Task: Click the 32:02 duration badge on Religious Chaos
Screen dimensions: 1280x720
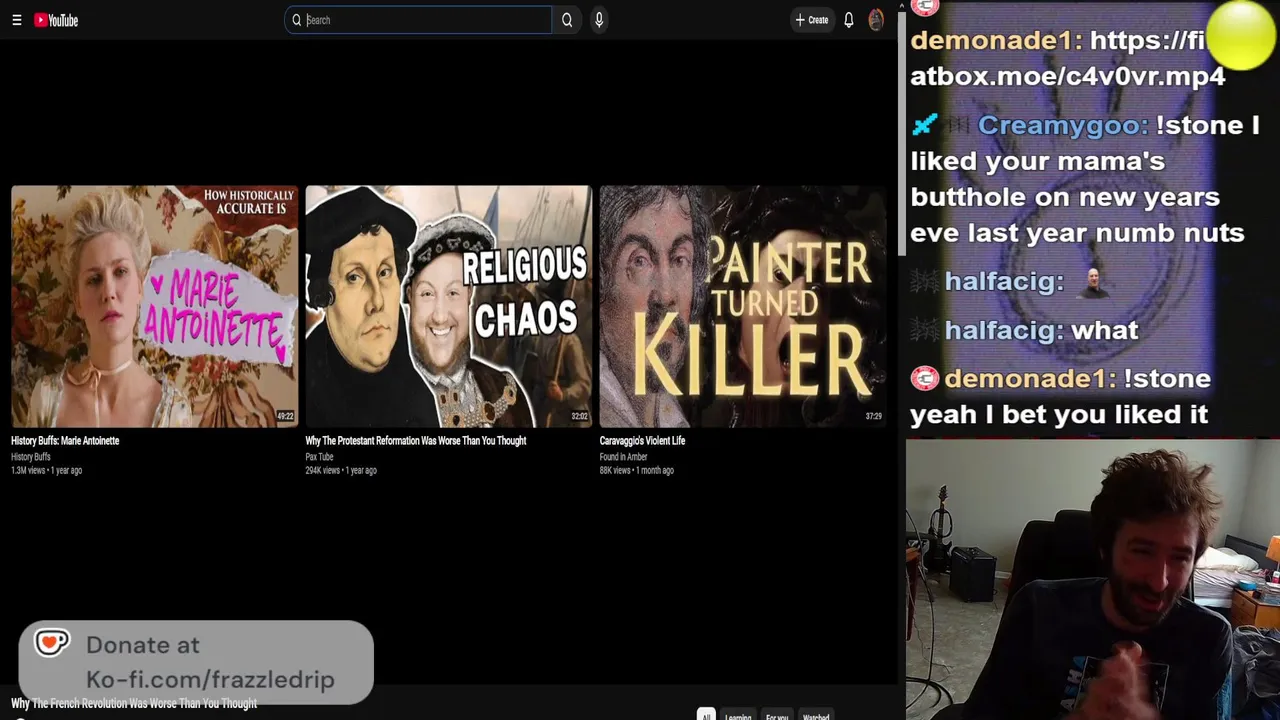Action: tap(579, 416)
